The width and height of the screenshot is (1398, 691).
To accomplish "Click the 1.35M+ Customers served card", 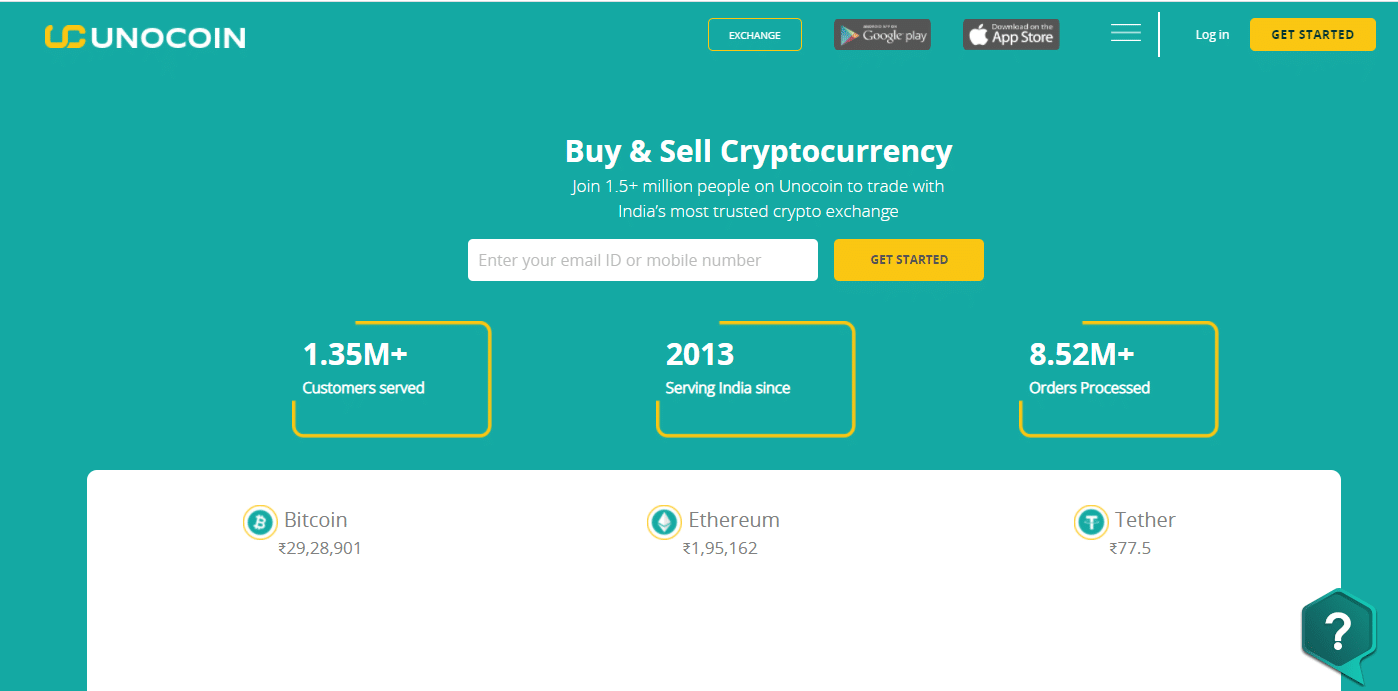I will point(390,378).
